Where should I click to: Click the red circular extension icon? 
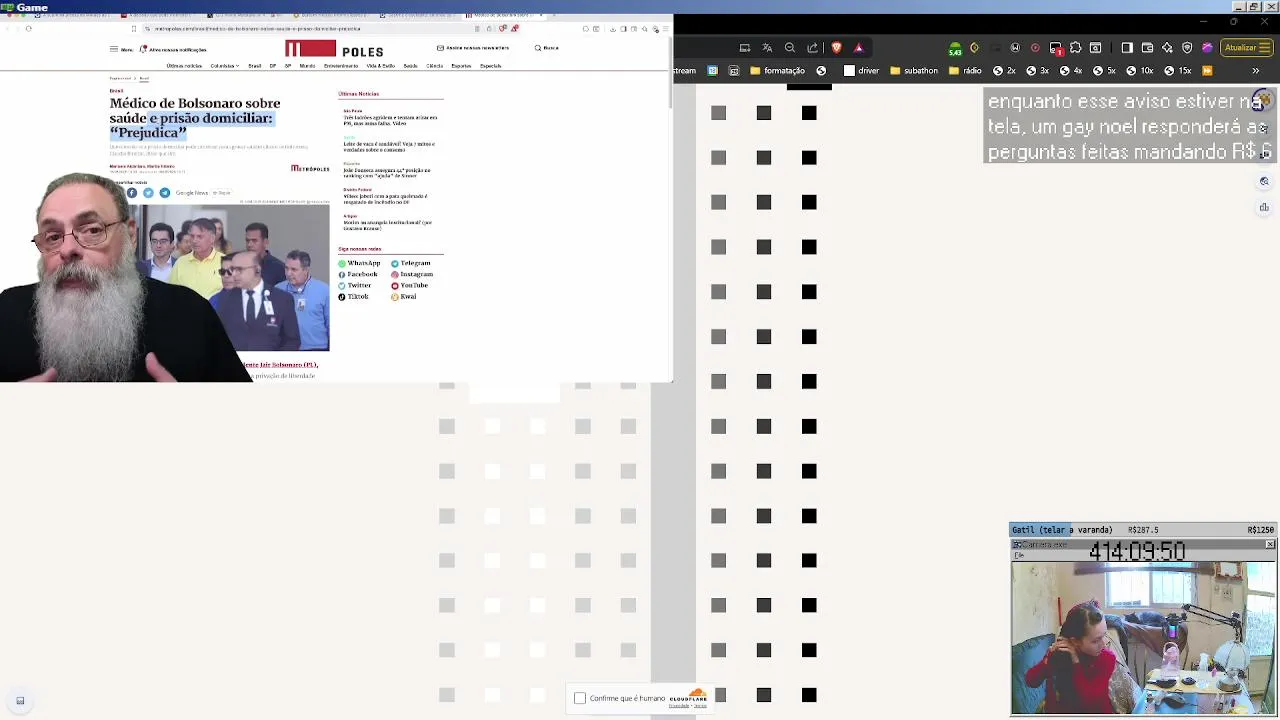coord(1035,48)
